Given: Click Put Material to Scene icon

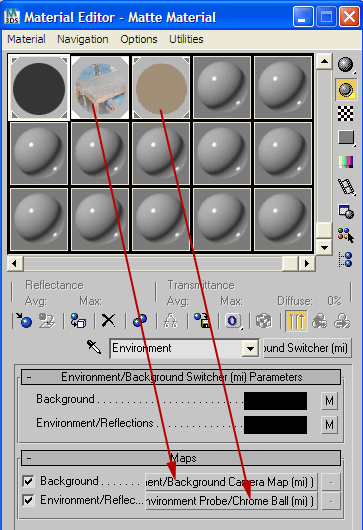Looking at the screenshot, I should [x=47, y=320].
